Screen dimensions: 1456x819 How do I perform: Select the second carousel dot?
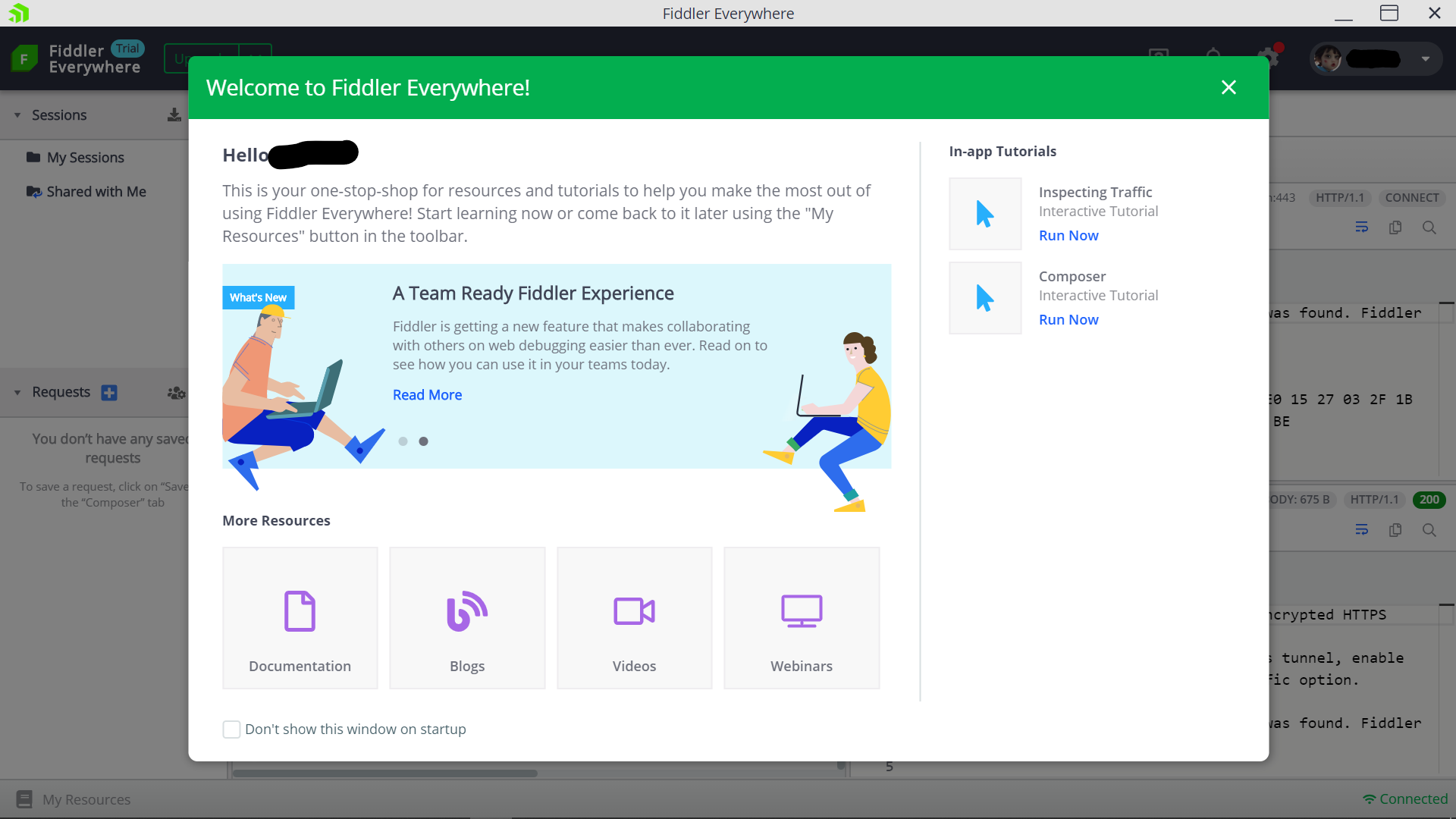(x=423, y=441)
